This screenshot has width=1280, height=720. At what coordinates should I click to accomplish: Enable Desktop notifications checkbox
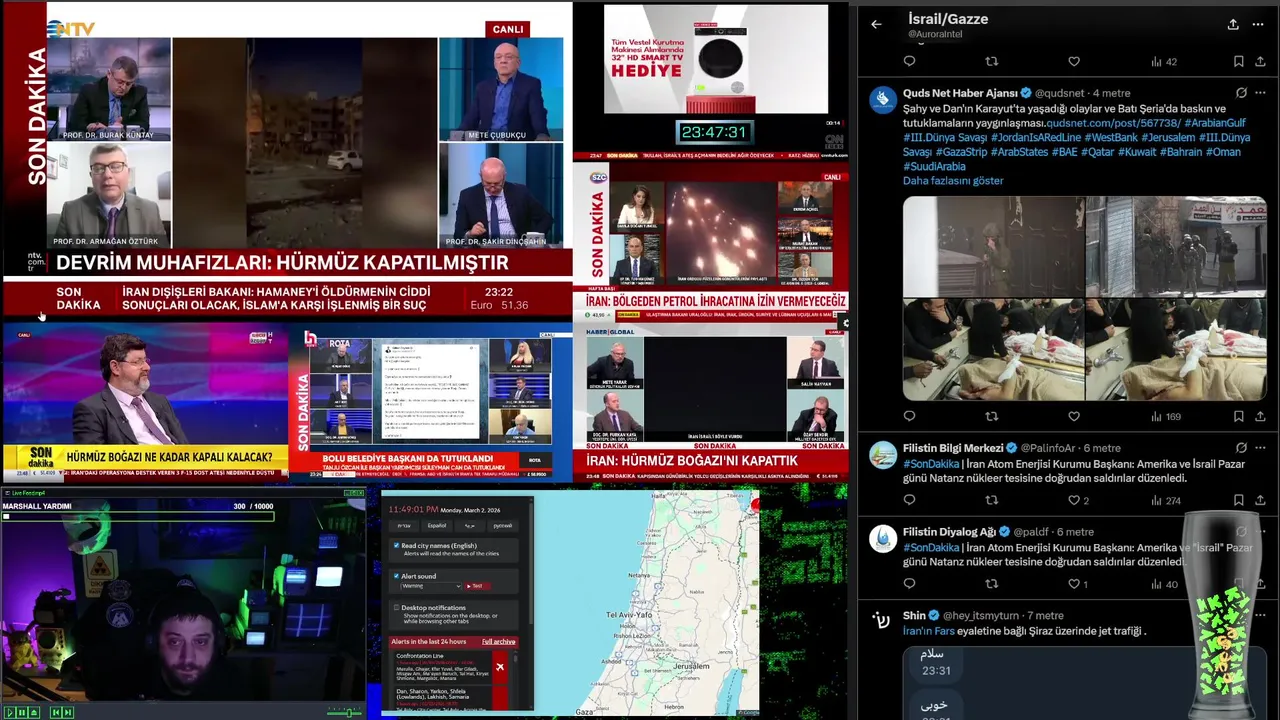click(397, 607)
